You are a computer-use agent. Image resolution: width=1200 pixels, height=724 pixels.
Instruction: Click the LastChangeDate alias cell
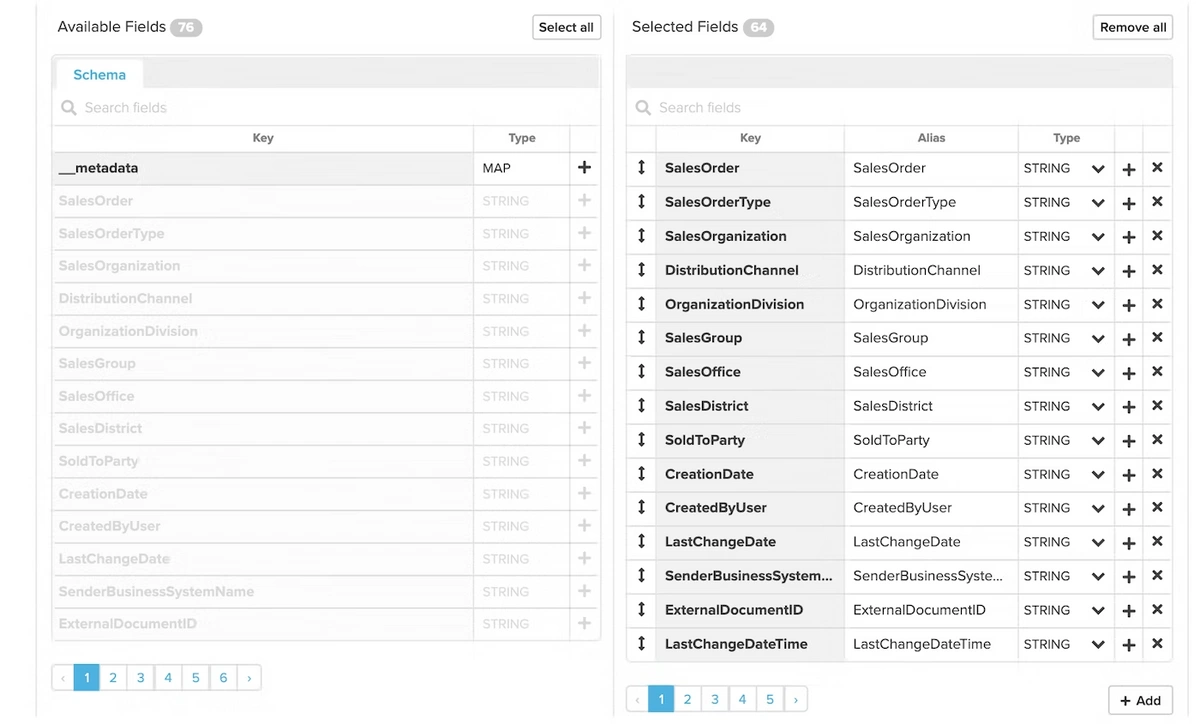click(931, 542)
